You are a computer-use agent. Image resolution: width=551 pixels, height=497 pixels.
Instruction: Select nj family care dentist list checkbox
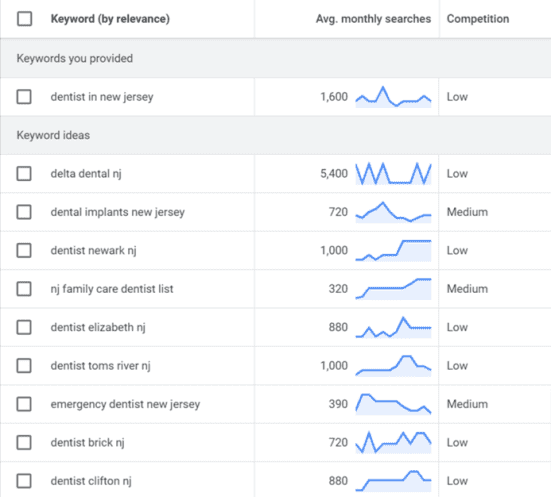click(x=24, y=289)
